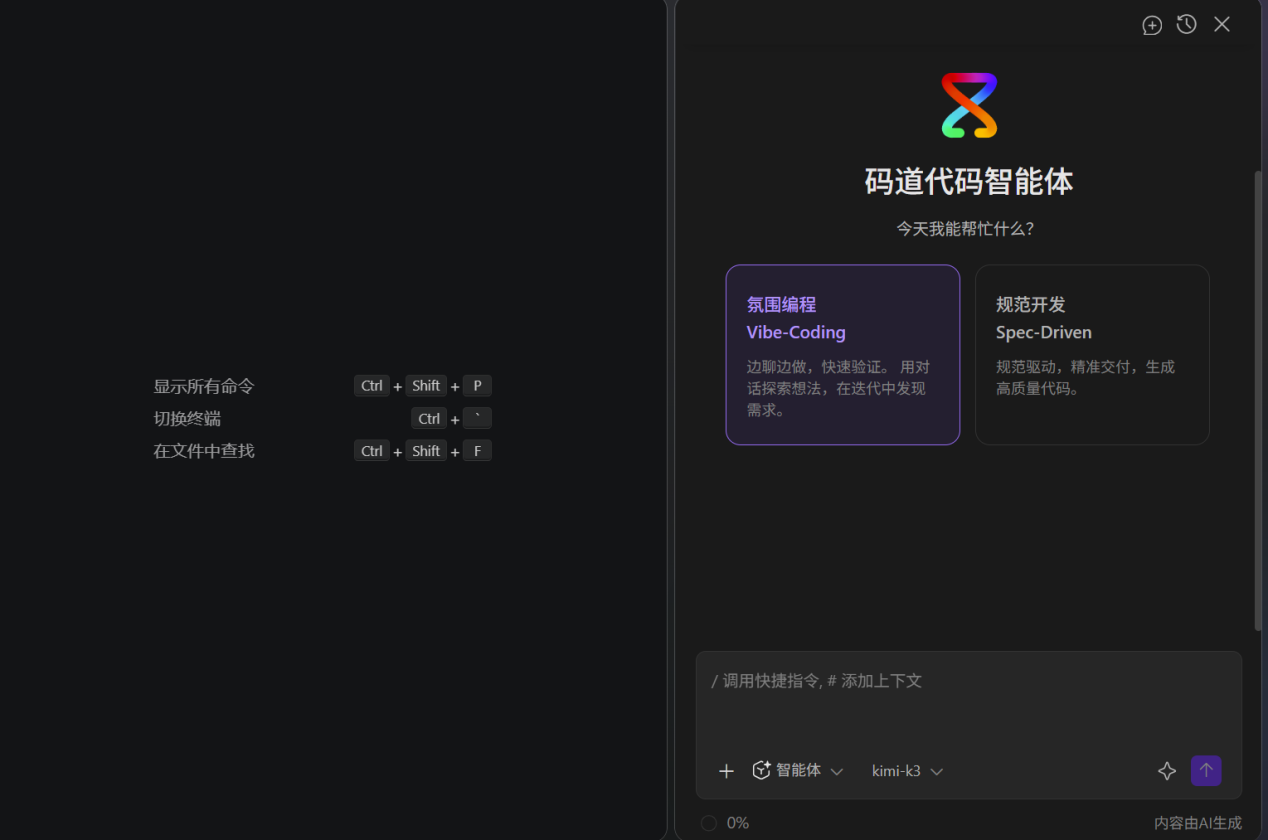
Task: Open chat history clock icon
Action: coord(1187,25)
